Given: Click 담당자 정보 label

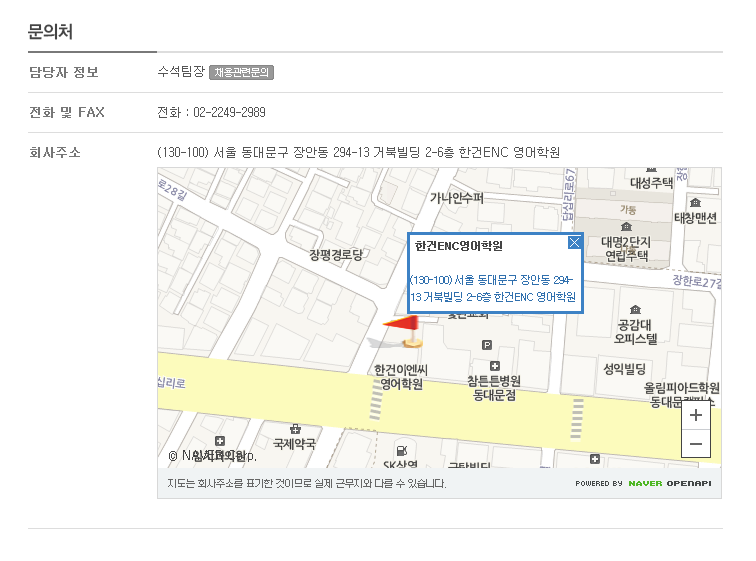Looking at the screenshot, I should point(64,72).
